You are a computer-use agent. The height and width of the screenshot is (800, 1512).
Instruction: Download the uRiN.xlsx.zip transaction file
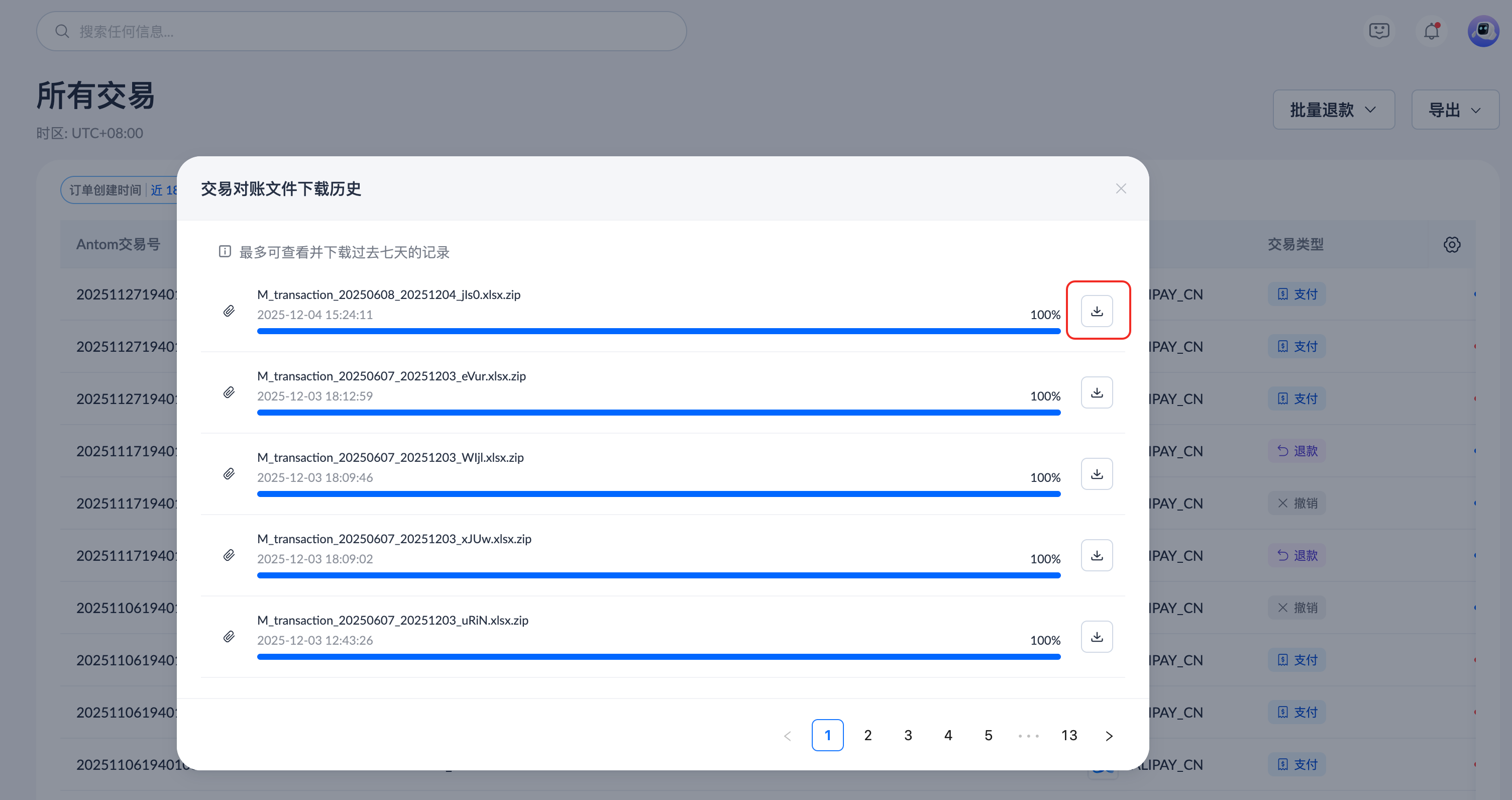click(1097, 637)
